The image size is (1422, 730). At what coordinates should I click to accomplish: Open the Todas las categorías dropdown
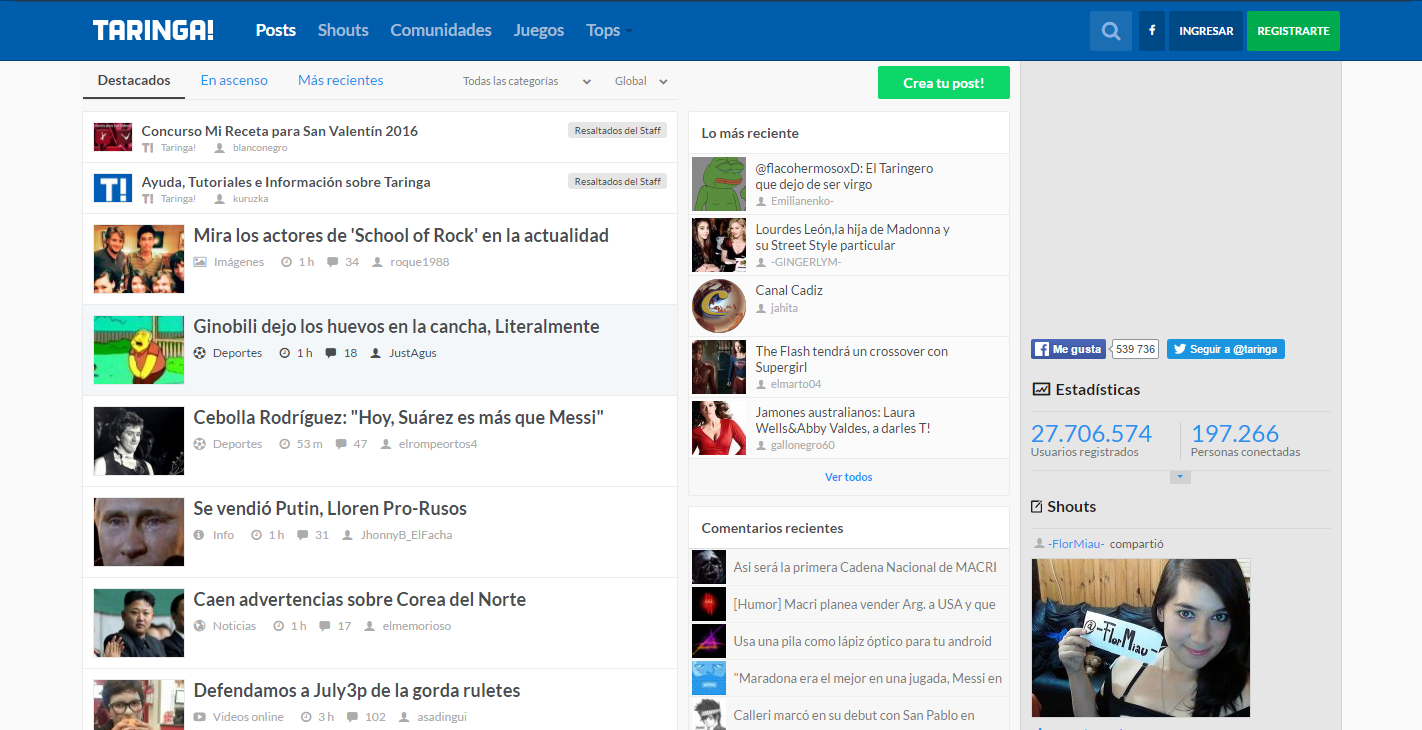(528, 81)
